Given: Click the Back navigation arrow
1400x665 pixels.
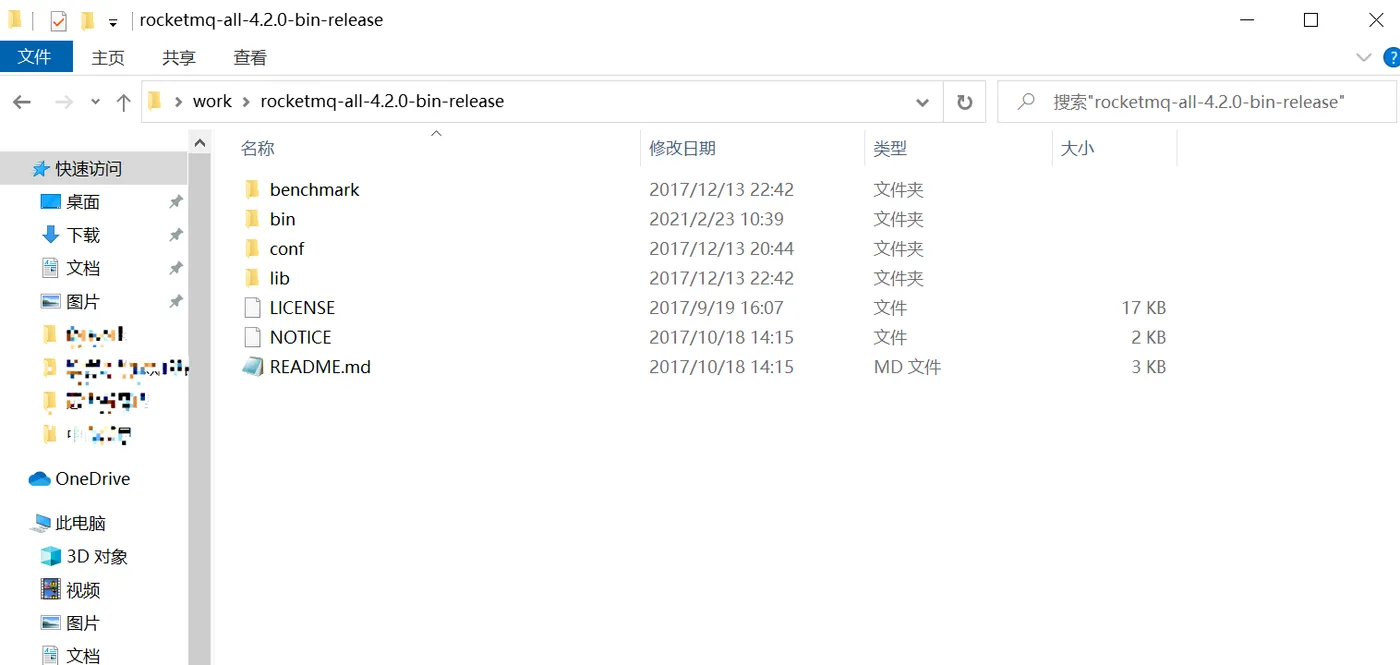Looking at the screenshot, I should (x=22, y=102).
